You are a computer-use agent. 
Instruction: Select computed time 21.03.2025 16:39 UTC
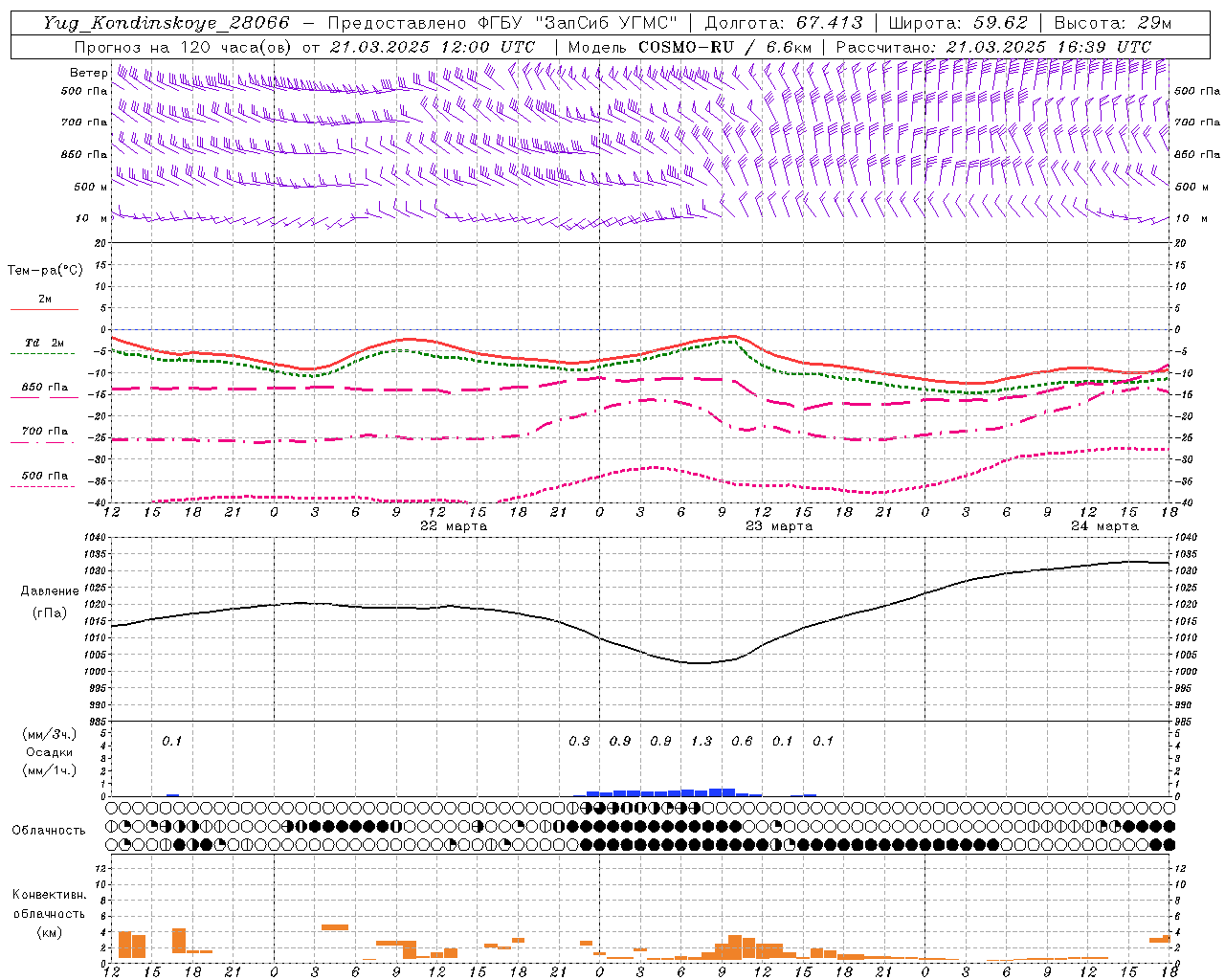(x=1049, y=47)
